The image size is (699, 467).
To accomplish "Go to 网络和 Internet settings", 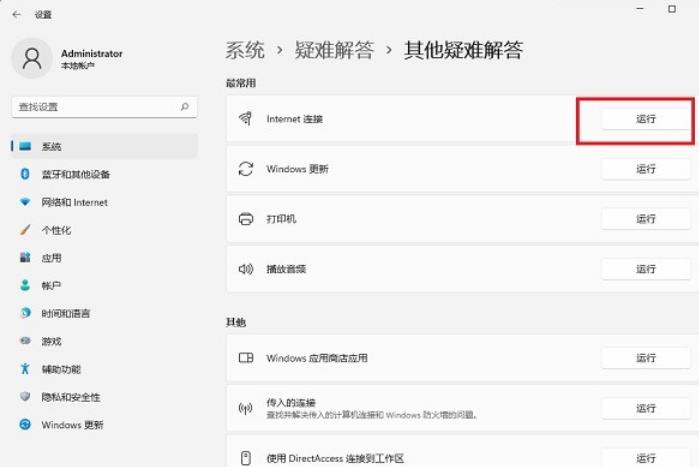I will (104, 202).
